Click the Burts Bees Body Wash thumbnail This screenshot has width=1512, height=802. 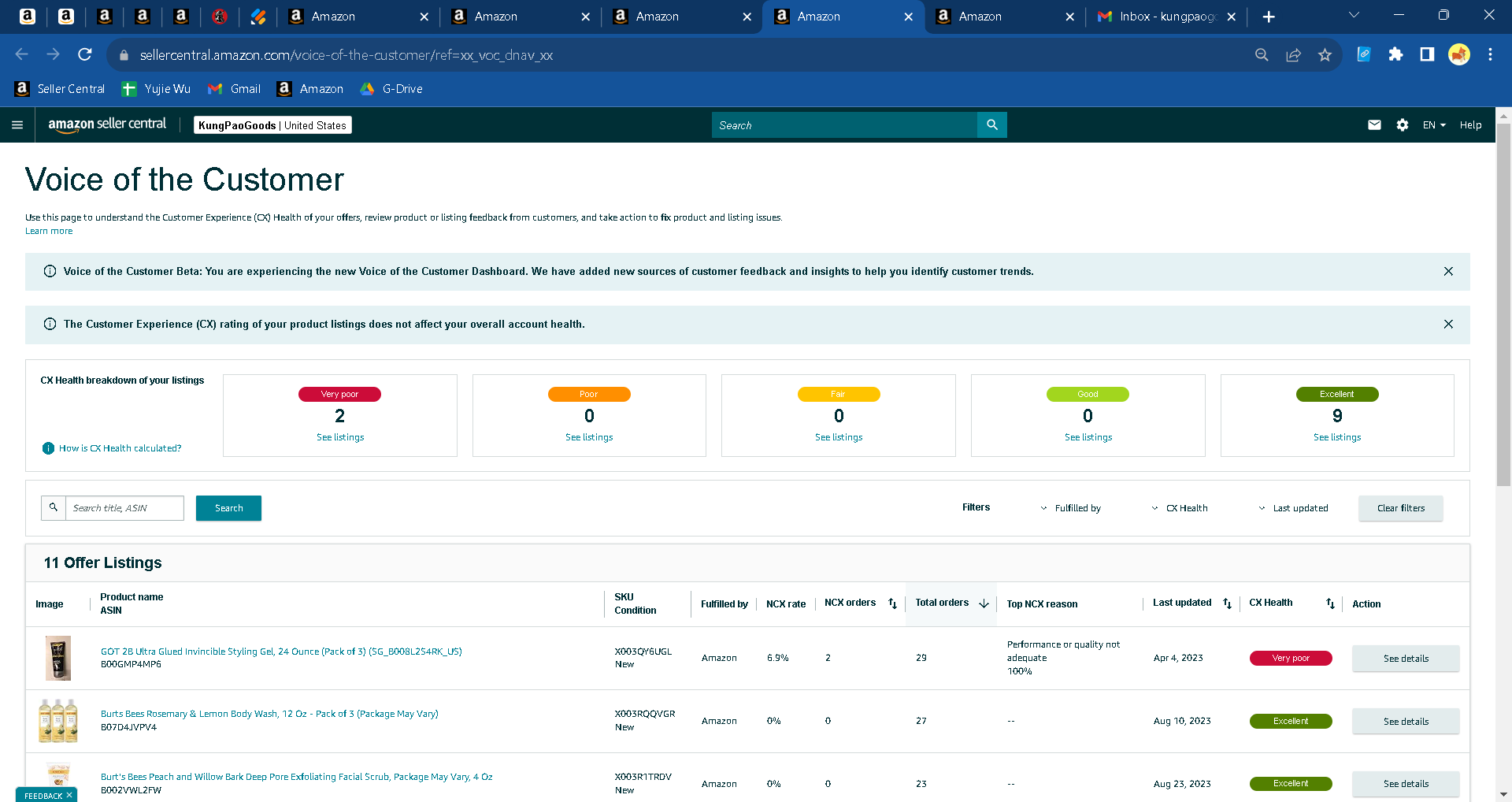[58, 720]
